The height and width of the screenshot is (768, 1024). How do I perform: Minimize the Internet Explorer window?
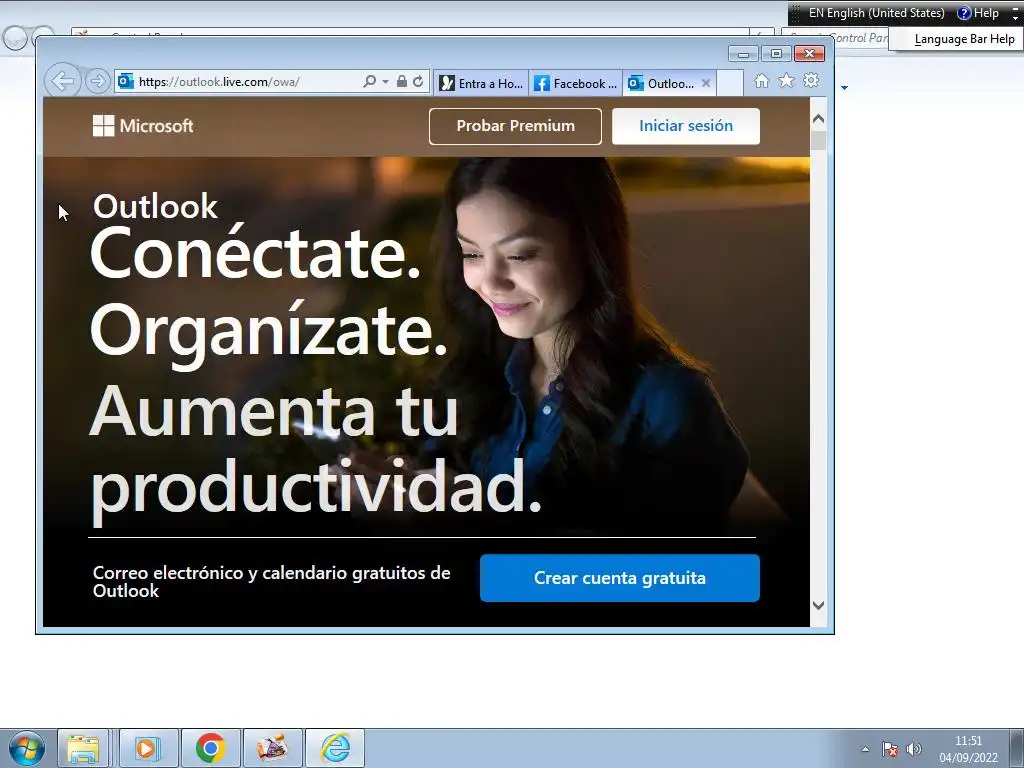coord(743,54)
